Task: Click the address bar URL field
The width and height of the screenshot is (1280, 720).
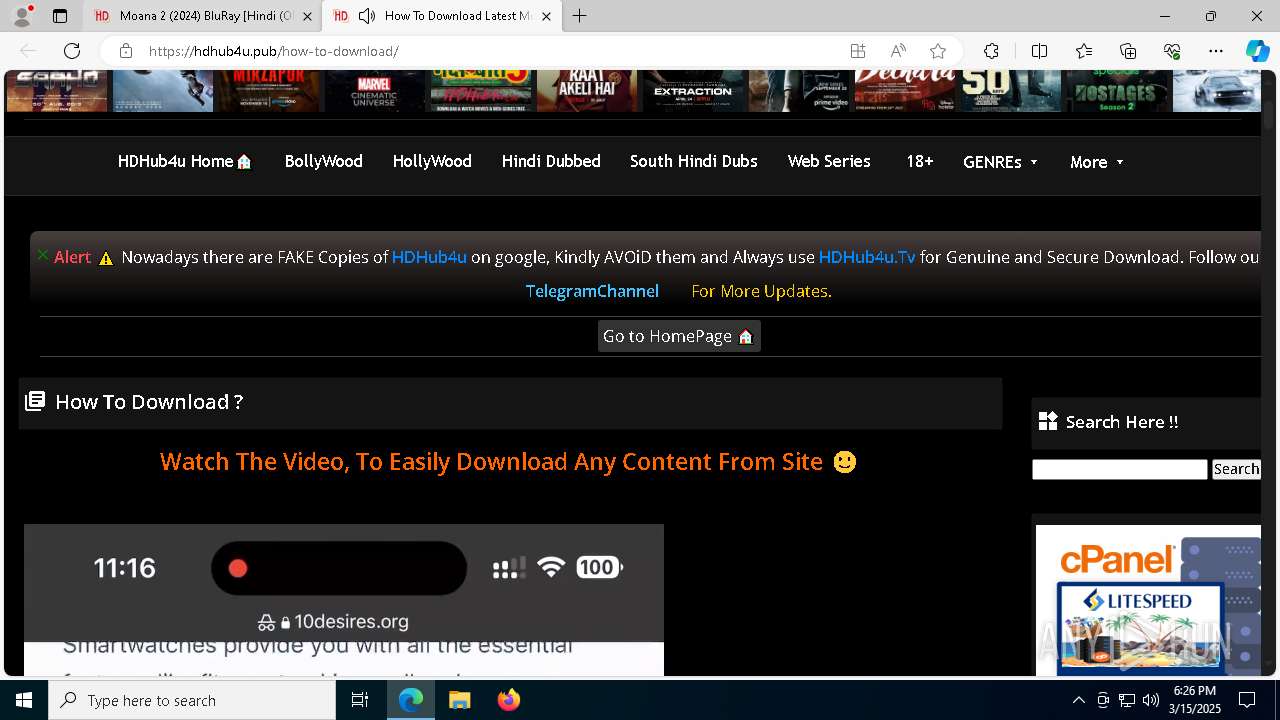Action: click(490, 51)
